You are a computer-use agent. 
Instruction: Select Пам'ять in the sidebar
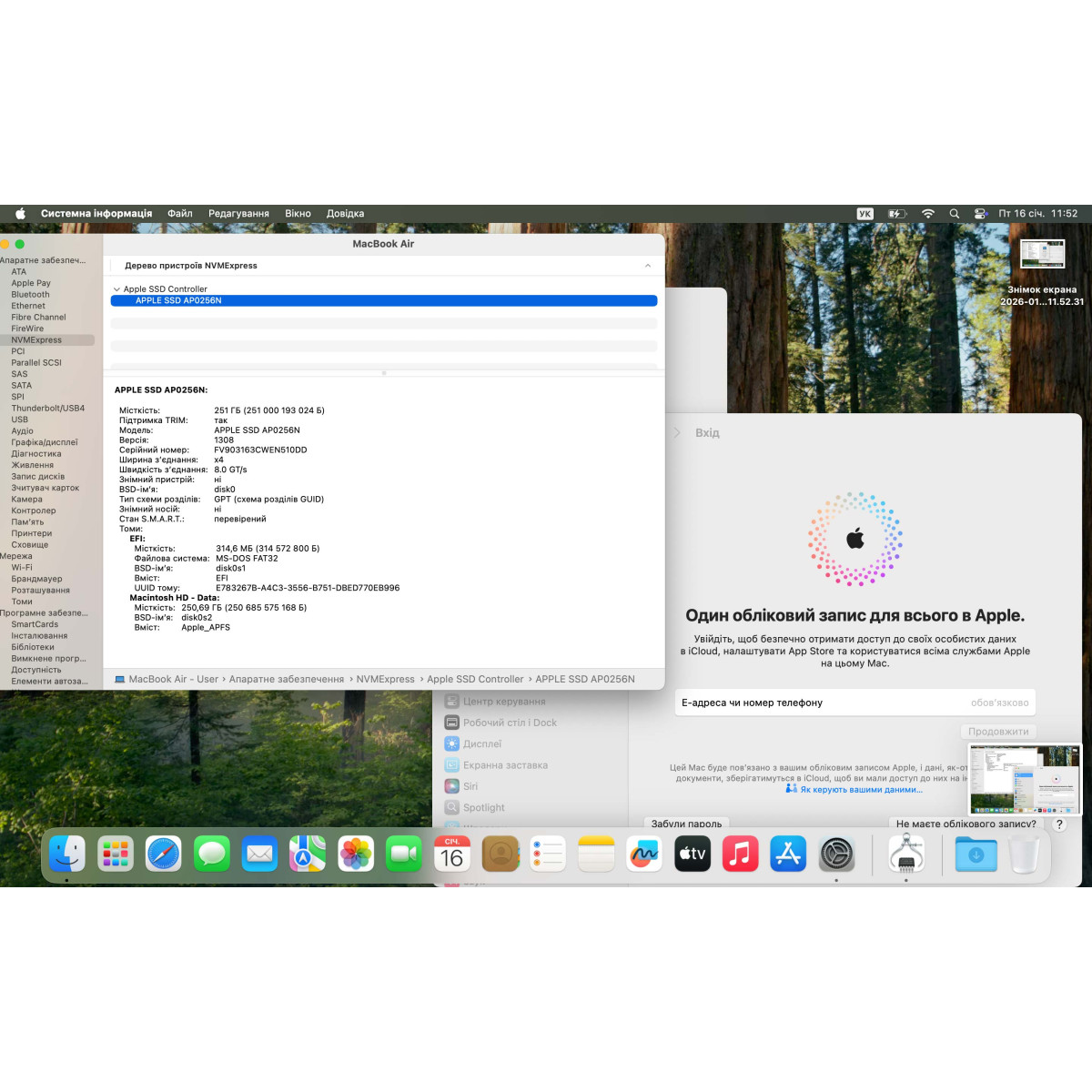[27, 522]
